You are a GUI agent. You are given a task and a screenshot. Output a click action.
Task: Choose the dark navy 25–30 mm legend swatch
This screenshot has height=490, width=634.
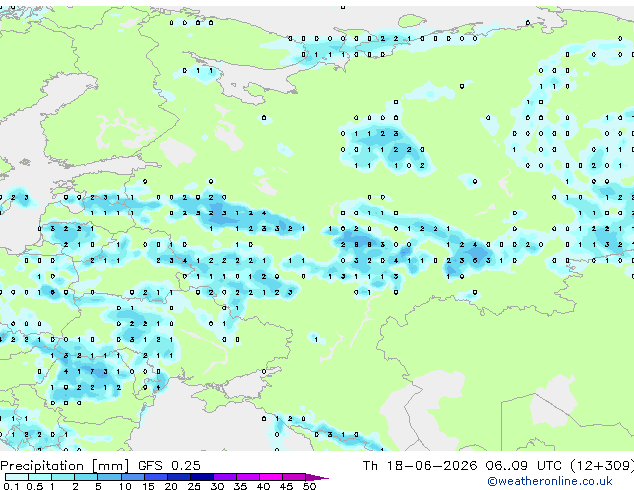[202, 477]
